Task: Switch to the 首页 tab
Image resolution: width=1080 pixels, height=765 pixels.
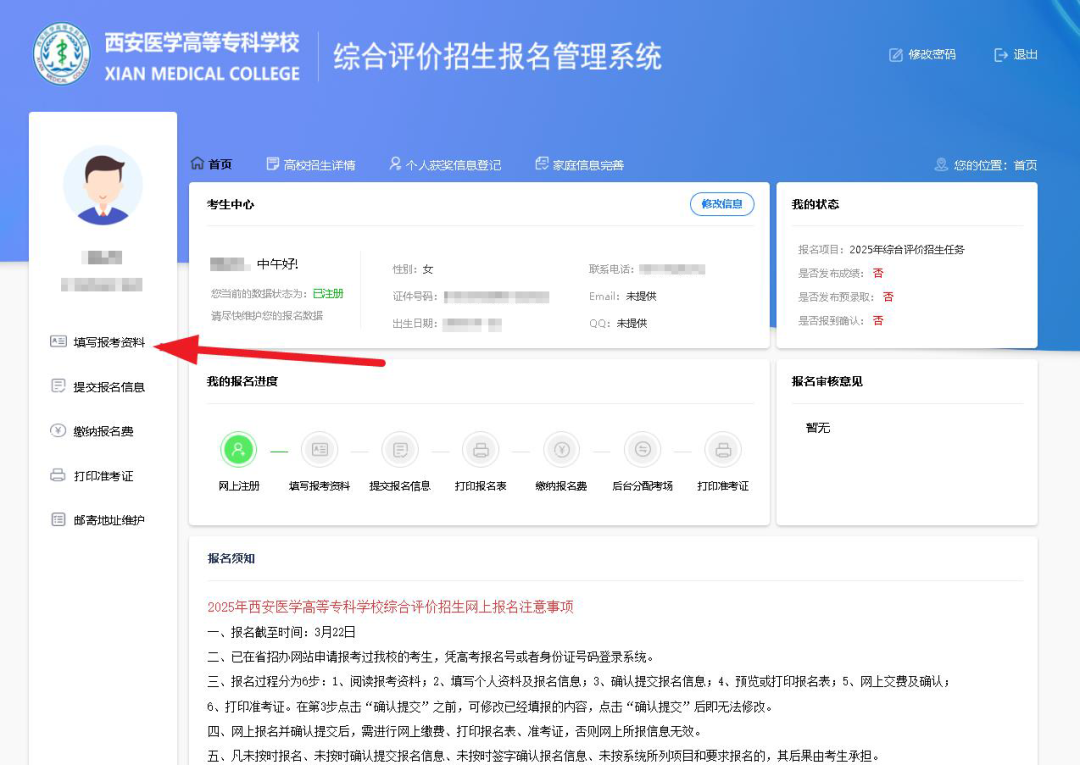Action: (x=211, y=165)
